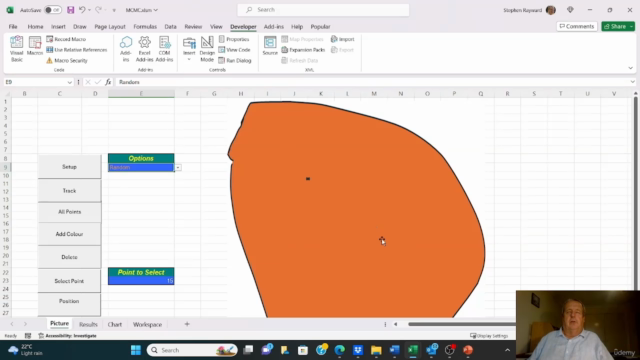This screenshot has height=360, width=640.
Task: Open File Explorer from the taskbar
Action: click(x=376, y=350)
